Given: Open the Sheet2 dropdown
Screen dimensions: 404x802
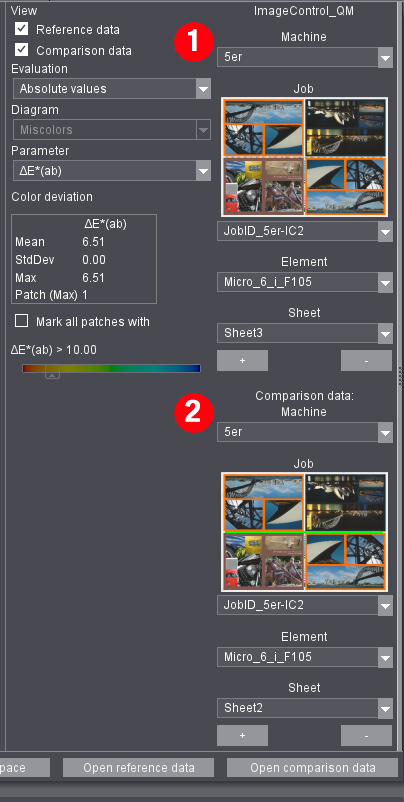Looking at the screenshot, I should (305, 708).
